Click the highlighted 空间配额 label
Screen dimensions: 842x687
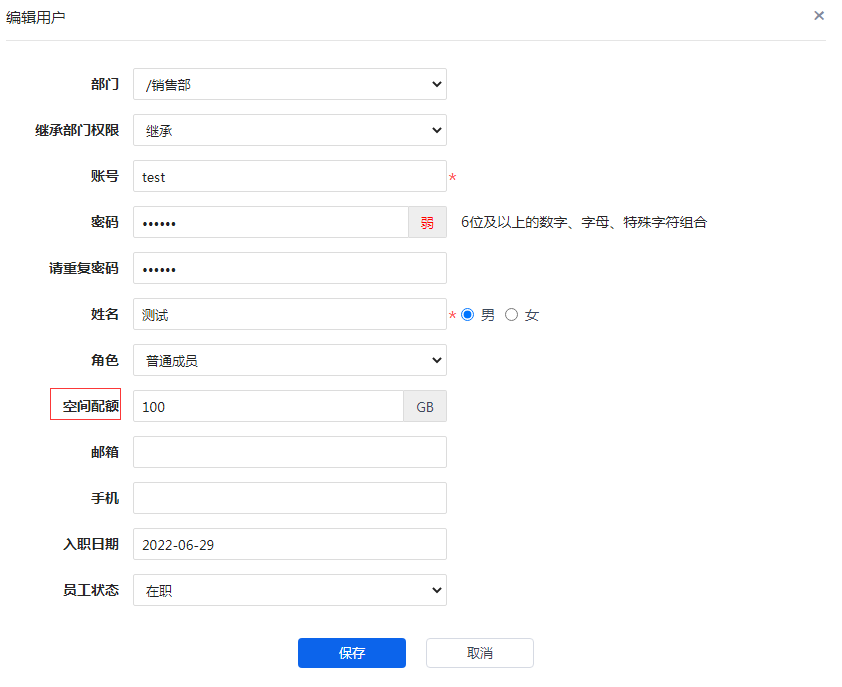coord(86,405)
